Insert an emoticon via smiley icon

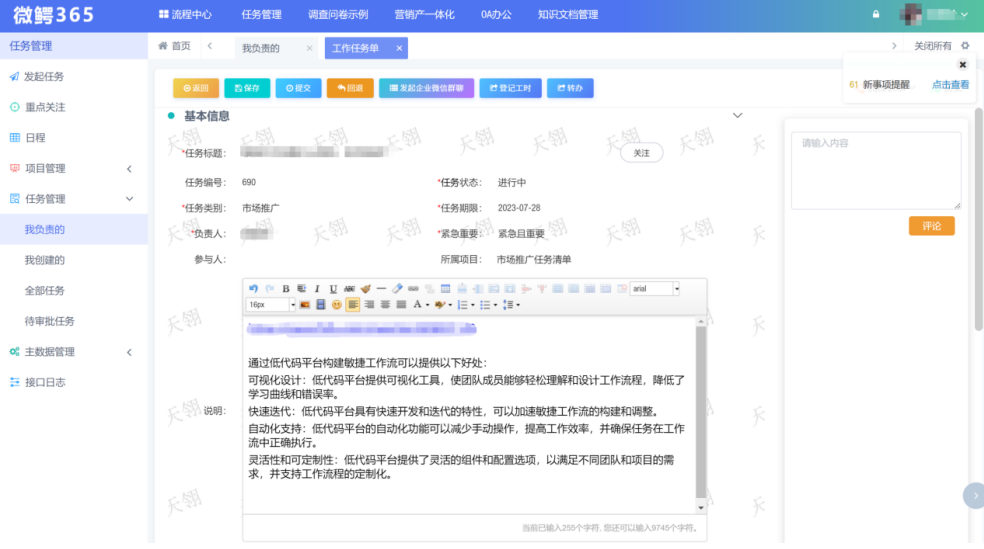pyautogui.click(x=336, y=304)
